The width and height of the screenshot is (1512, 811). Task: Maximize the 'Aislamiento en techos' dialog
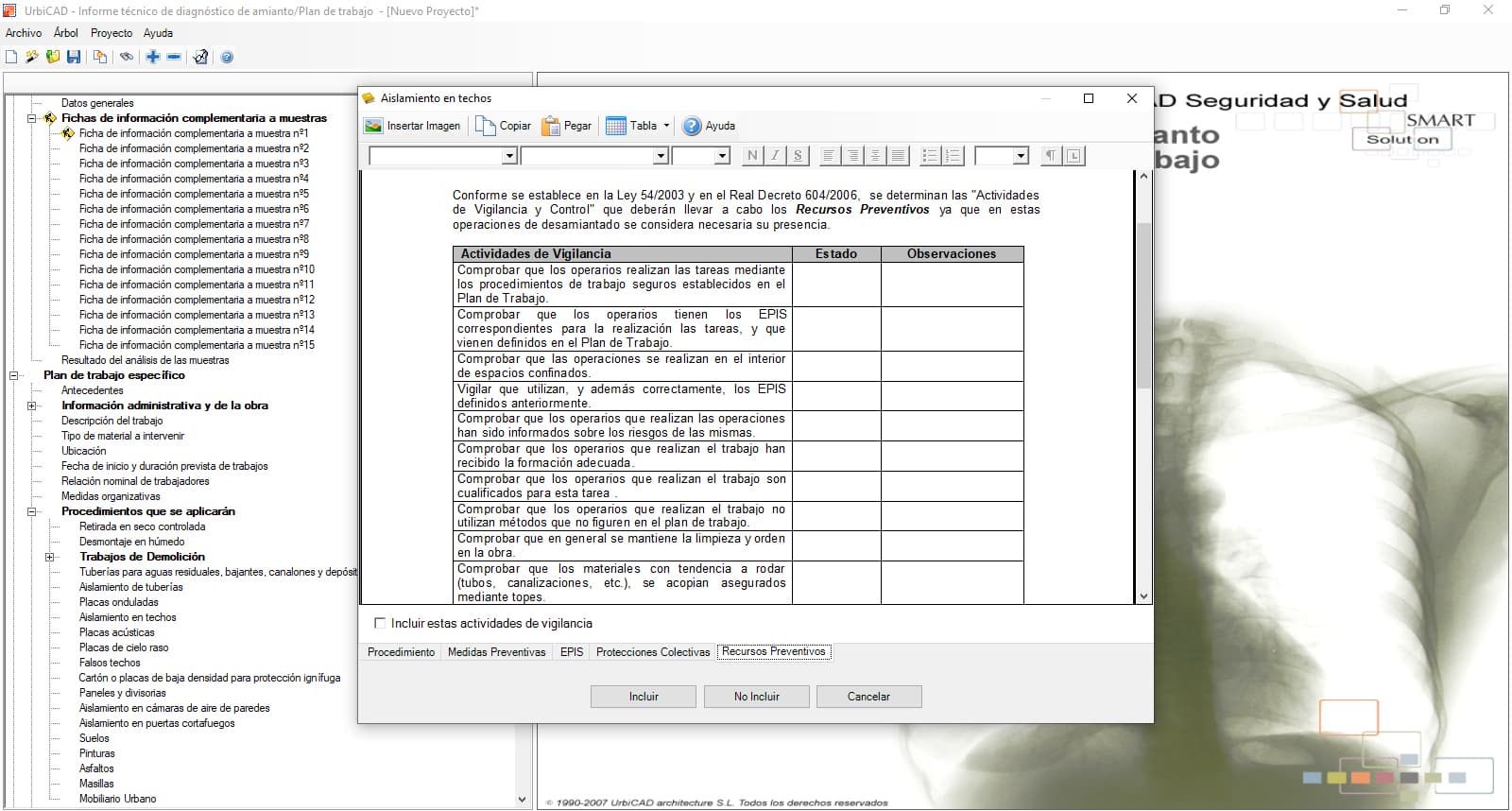click(1089, 98)
